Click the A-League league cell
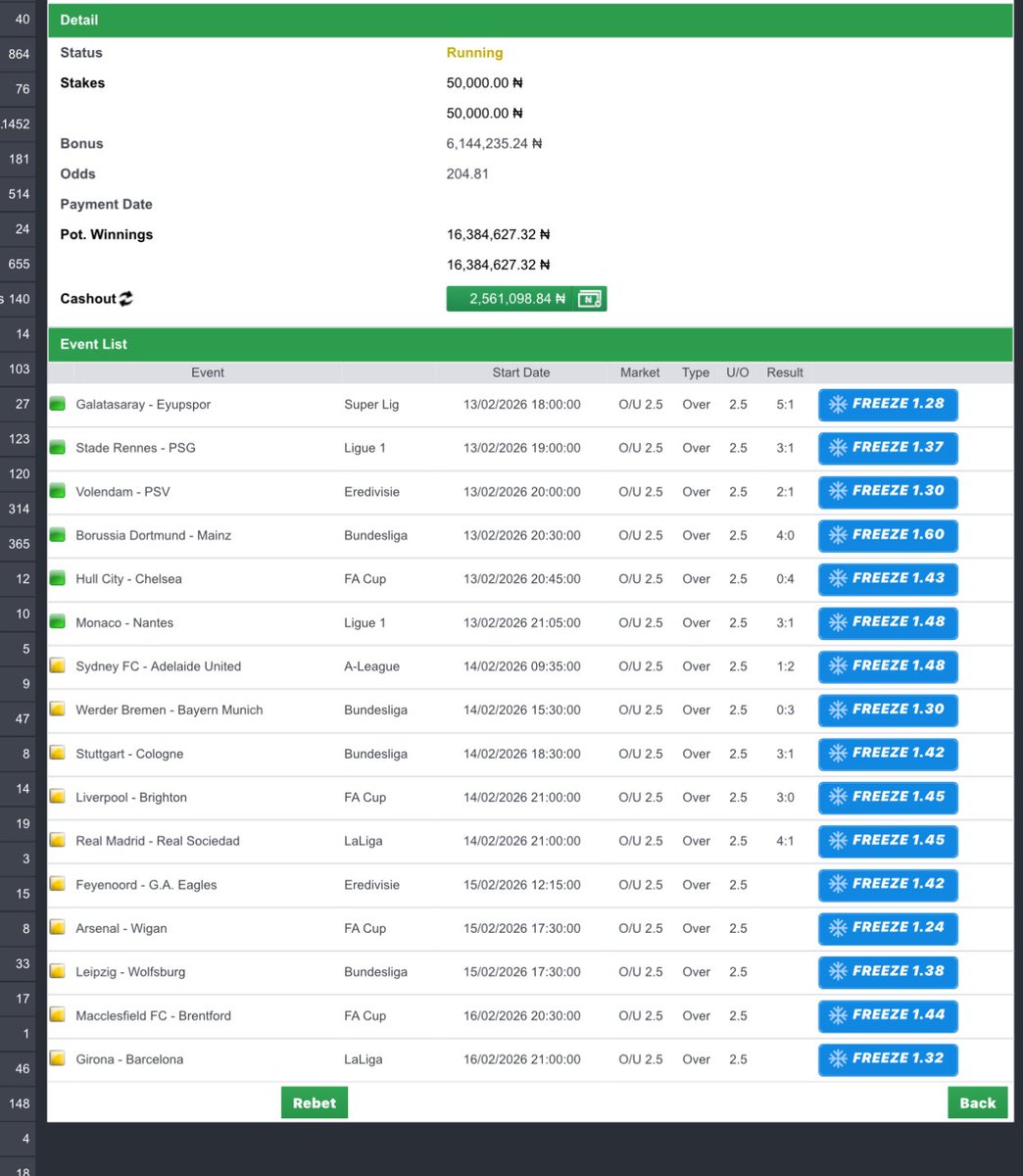 (x=372, y=666)
